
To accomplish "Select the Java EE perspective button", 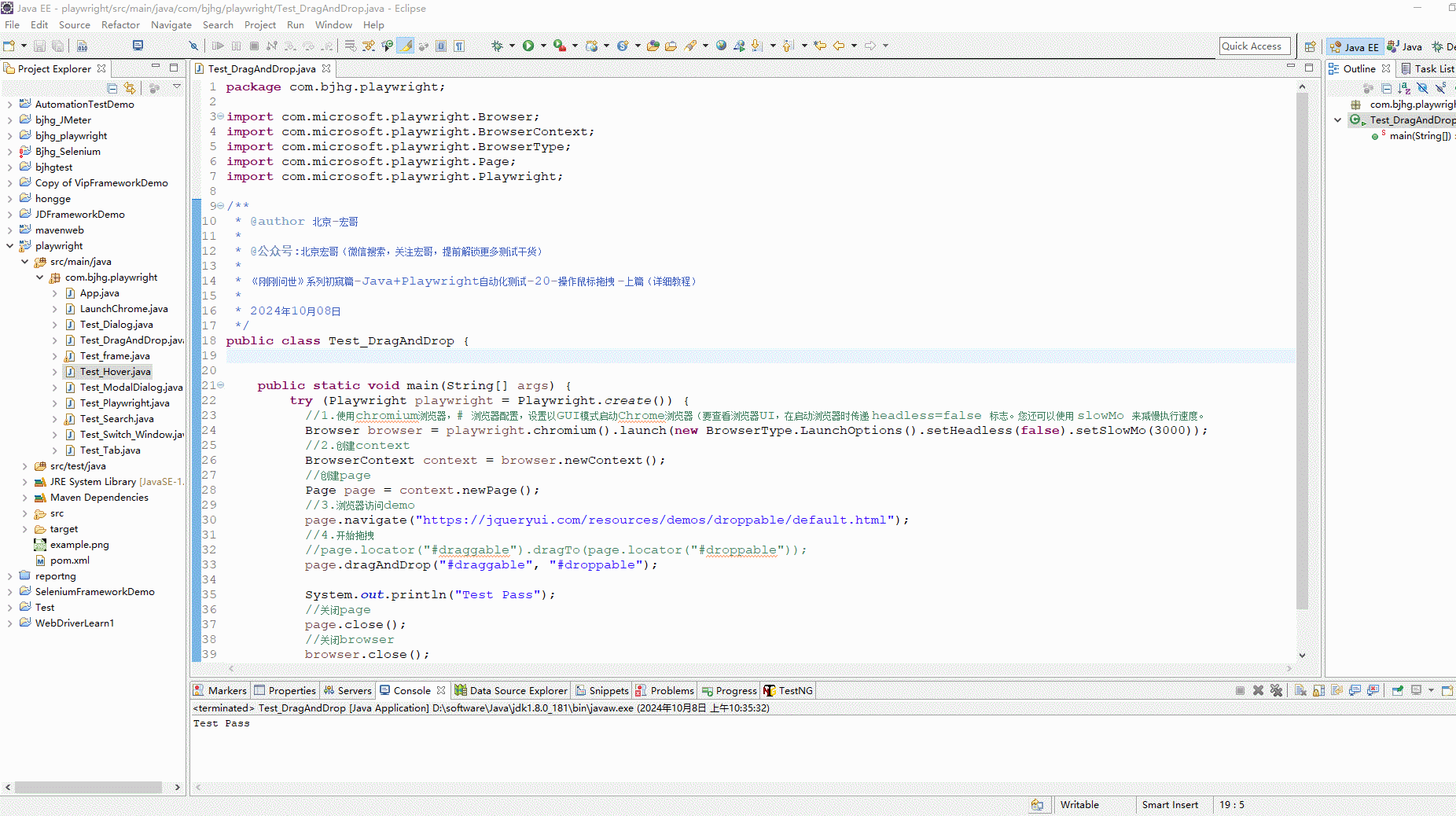I will pos(1354,47).
